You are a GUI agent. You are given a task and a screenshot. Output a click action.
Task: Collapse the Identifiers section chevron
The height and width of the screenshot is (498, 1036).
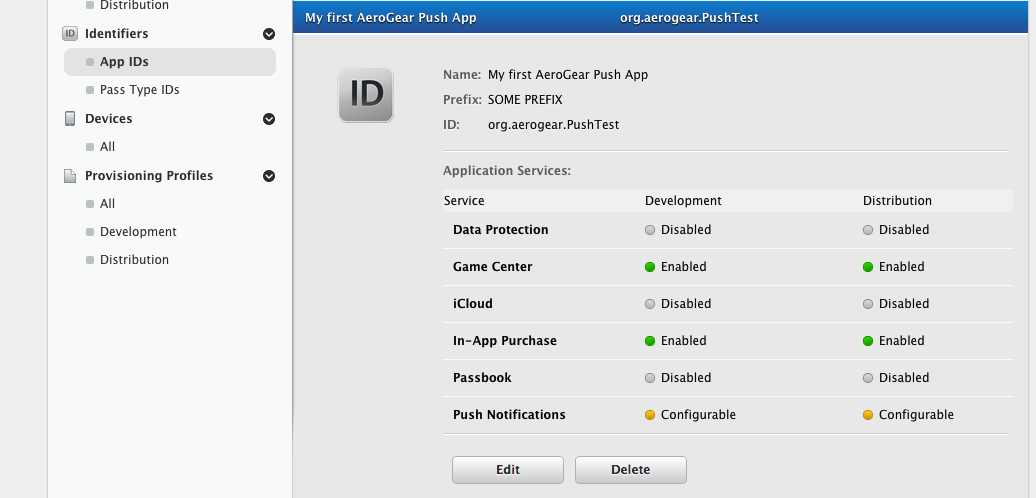click(268, 34)
